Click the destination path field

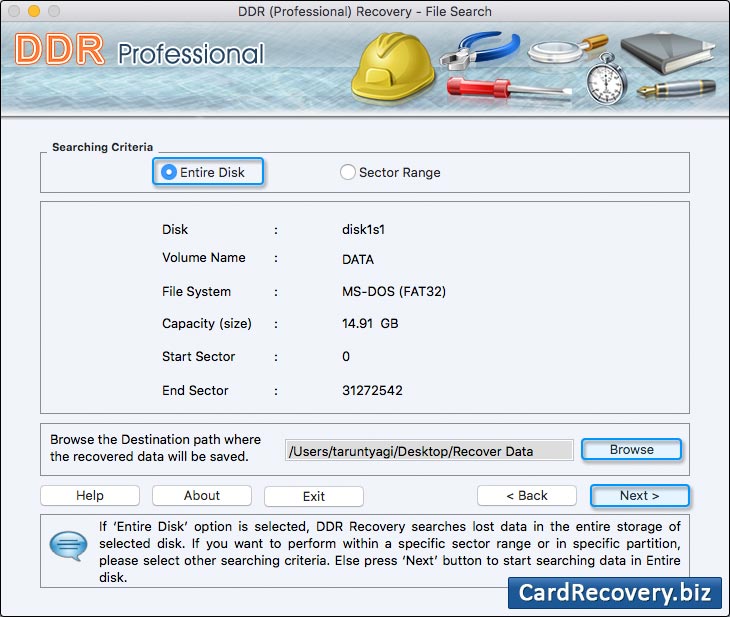[x=429, y=451]
